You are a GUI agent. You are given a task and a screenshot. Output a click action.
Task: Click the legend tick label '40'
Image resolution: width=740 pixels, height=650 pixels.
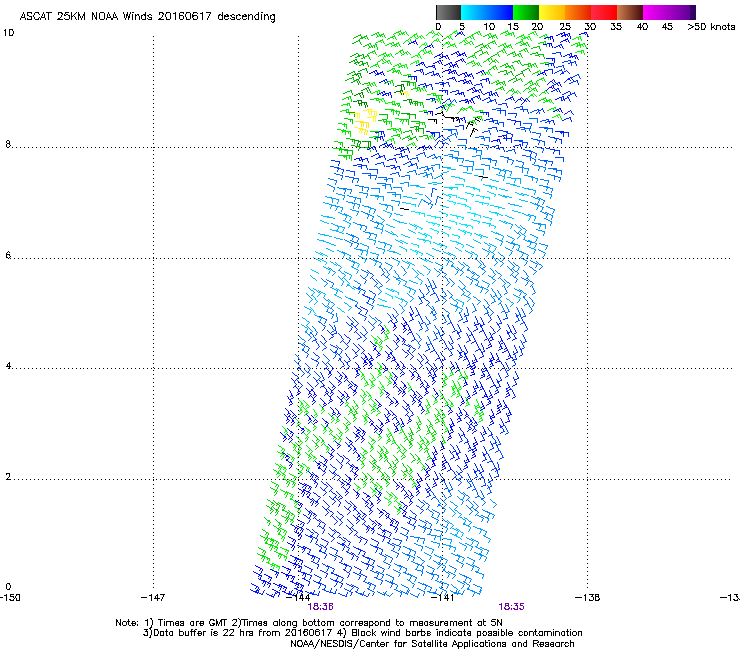coord(642,27)
